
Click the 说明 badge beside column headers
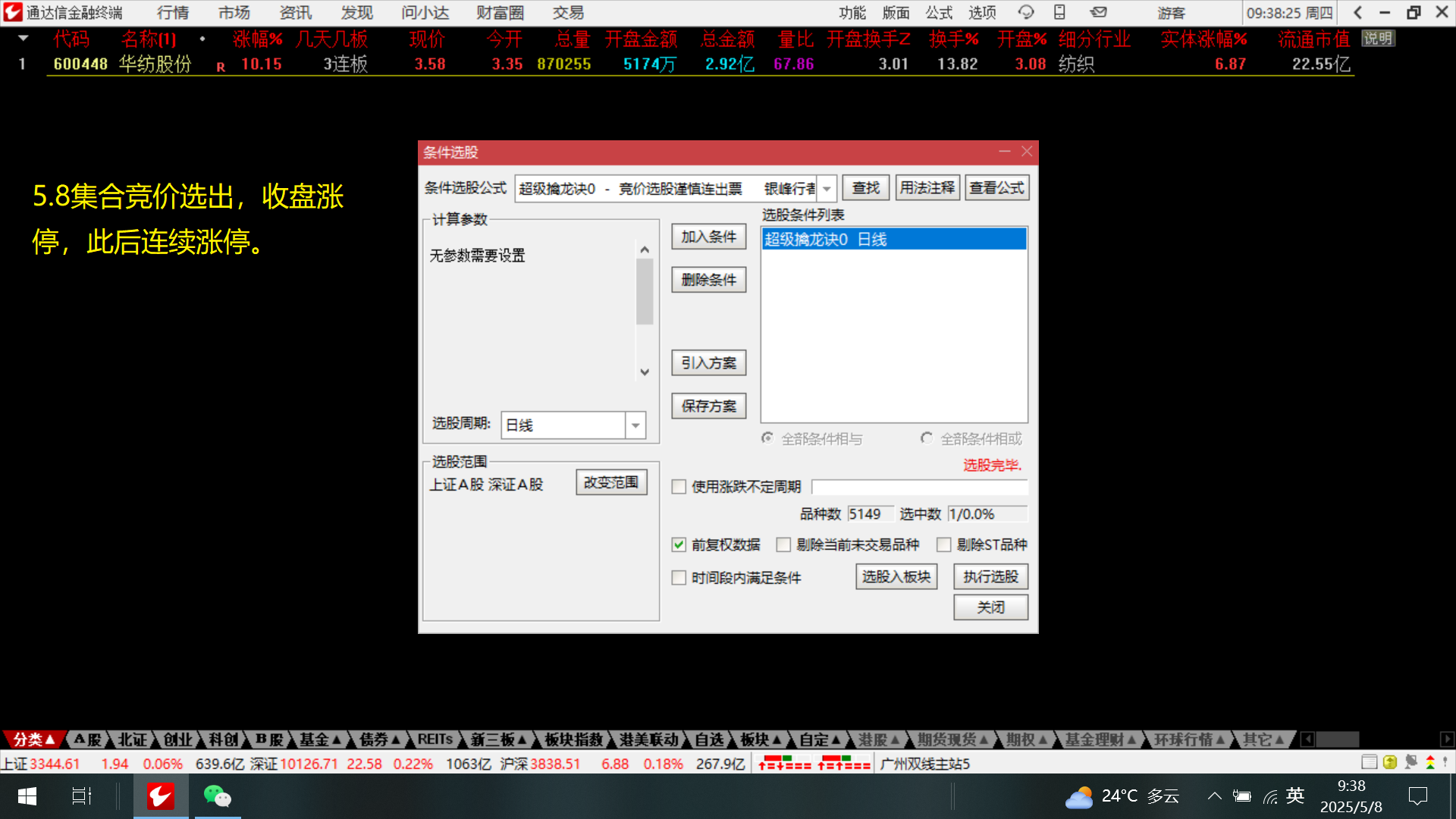pyautogui.click(x=1378, y=39)
